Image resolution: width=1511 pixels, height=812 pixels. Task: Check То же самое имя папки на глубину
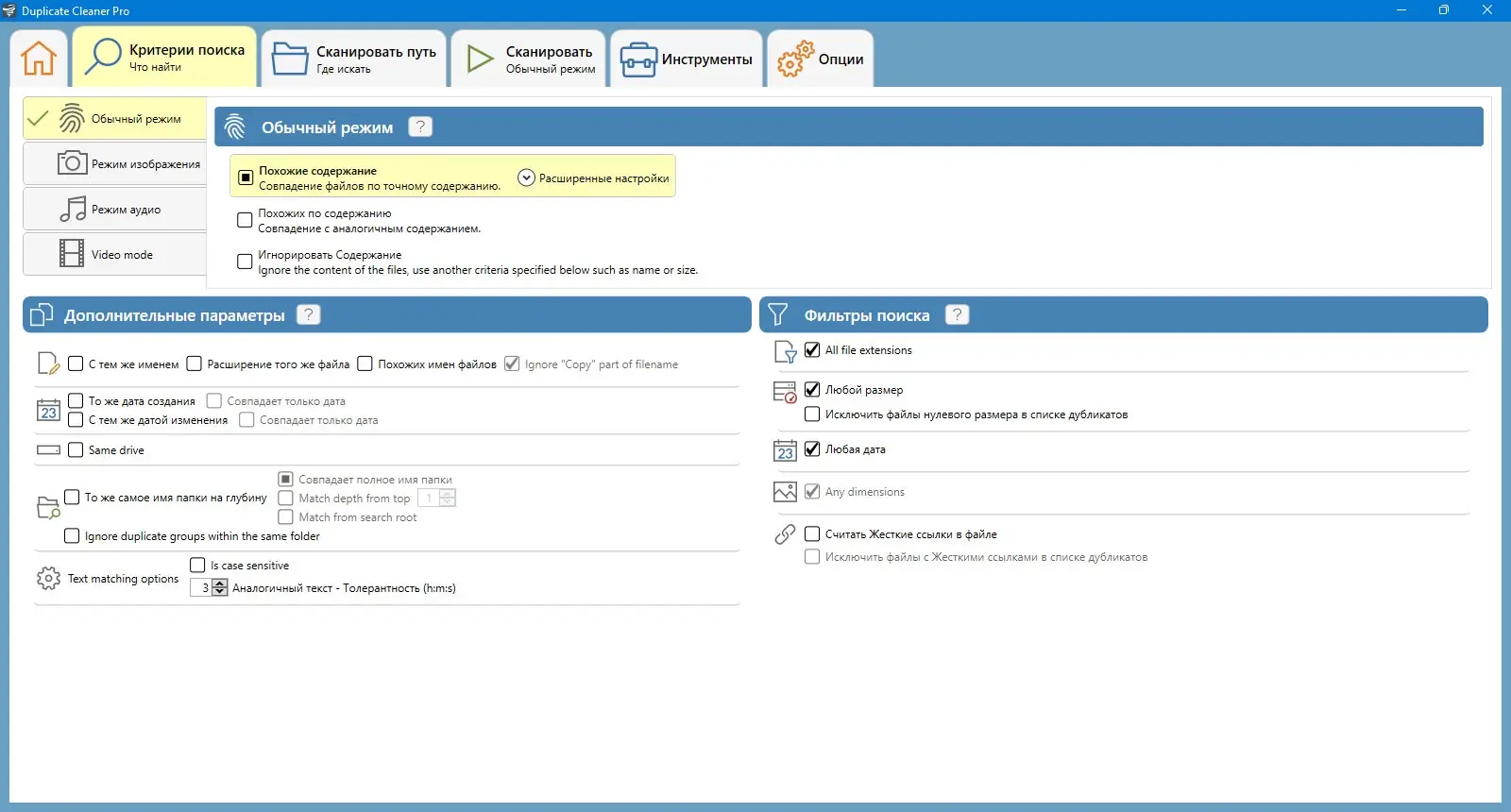pos(72,497)
